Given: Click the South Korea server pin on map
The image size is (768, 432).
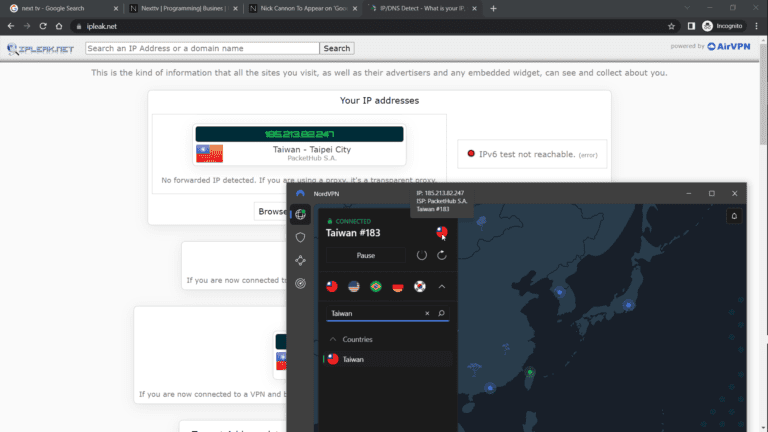Looking at the screenshot, I should [559, 292].
